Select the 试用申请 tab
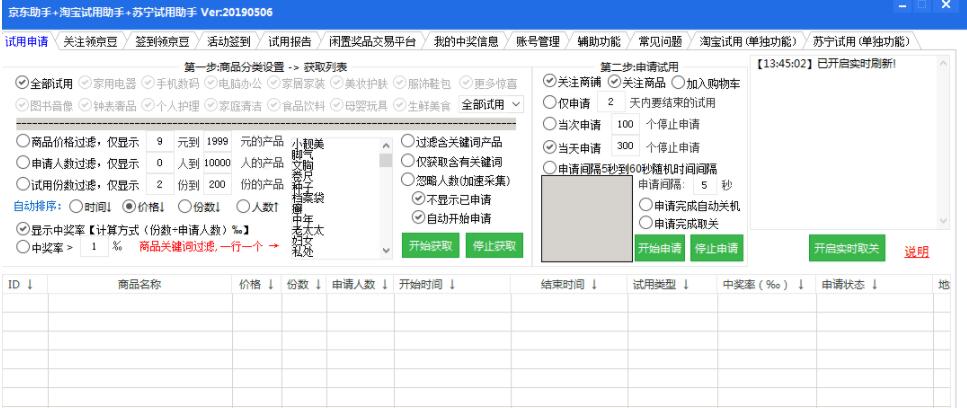967x408 pixels. point(27,42)
